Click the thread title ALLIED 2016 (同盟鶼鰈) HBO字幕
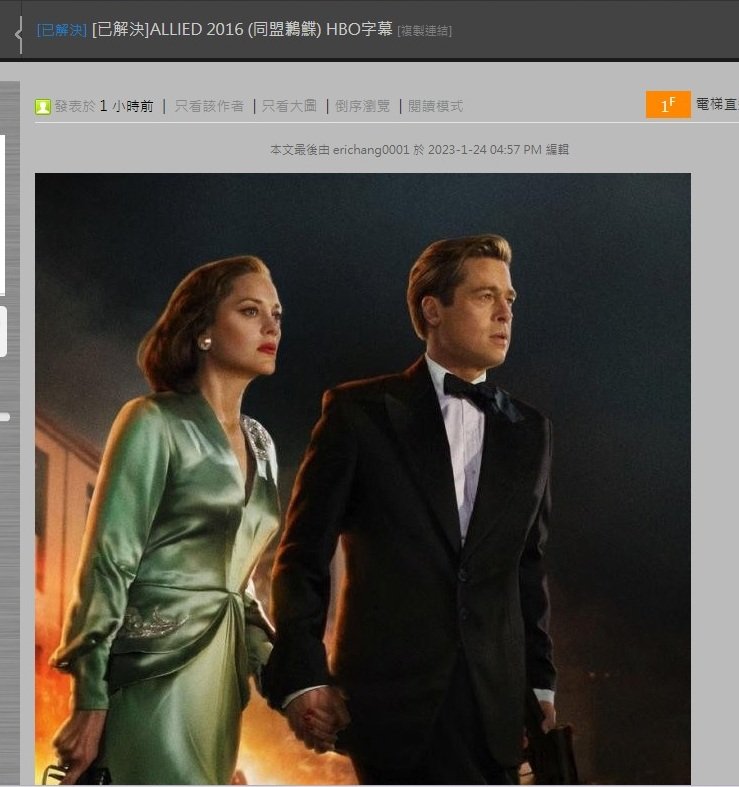Viewport: 739px width, 787px height. point(242,29)
